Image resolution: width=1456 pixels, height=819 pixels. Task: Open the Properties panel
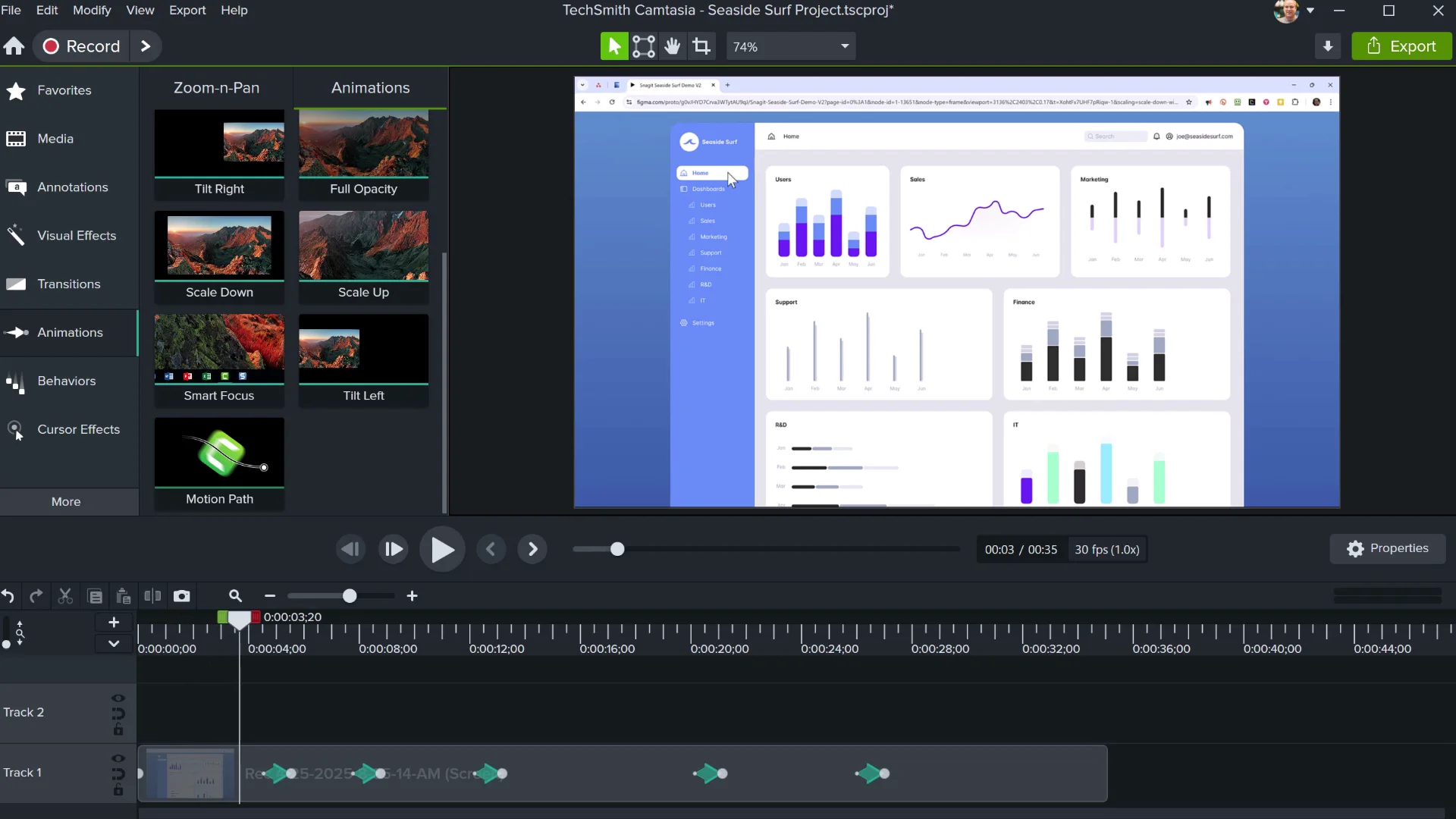[1388, 548]
